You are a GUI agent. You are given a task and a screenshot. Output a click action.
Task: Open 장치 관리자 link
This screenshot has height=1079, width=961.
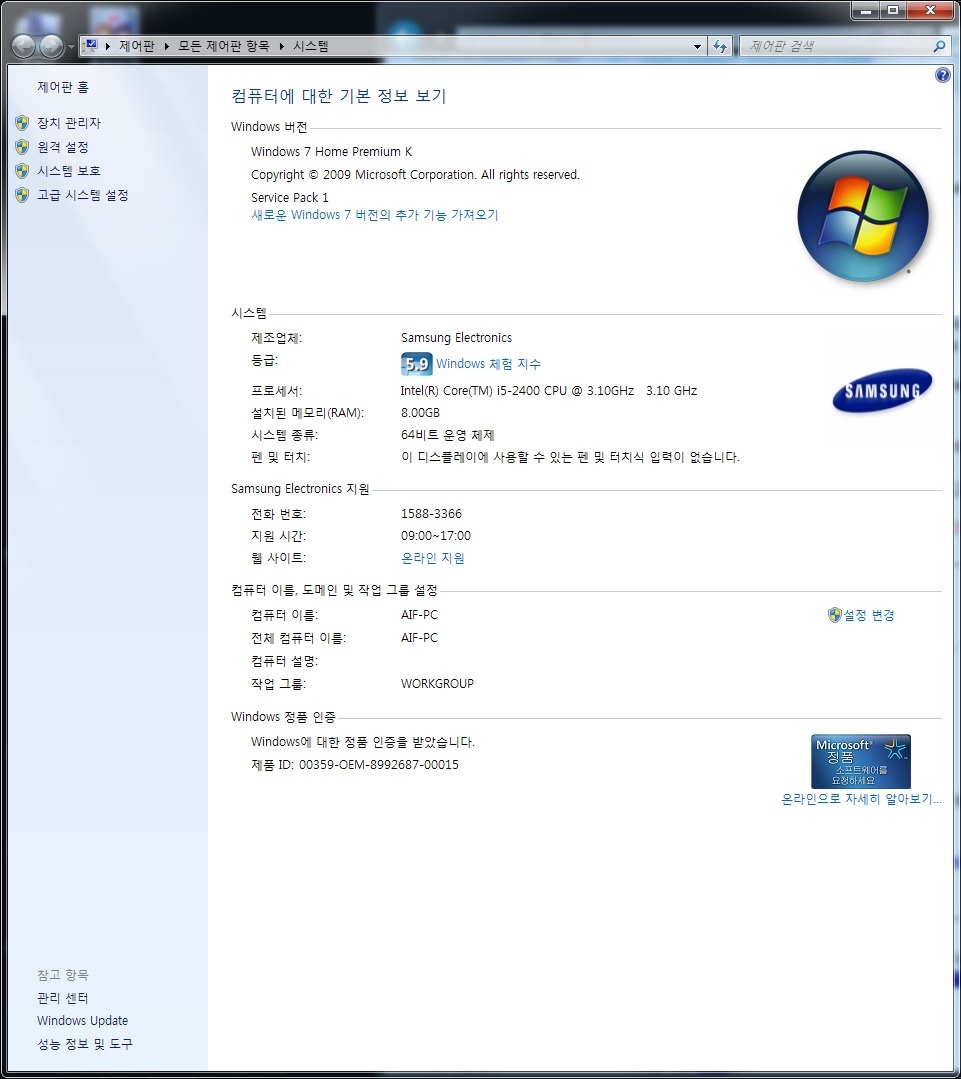(x=69, y=123)
